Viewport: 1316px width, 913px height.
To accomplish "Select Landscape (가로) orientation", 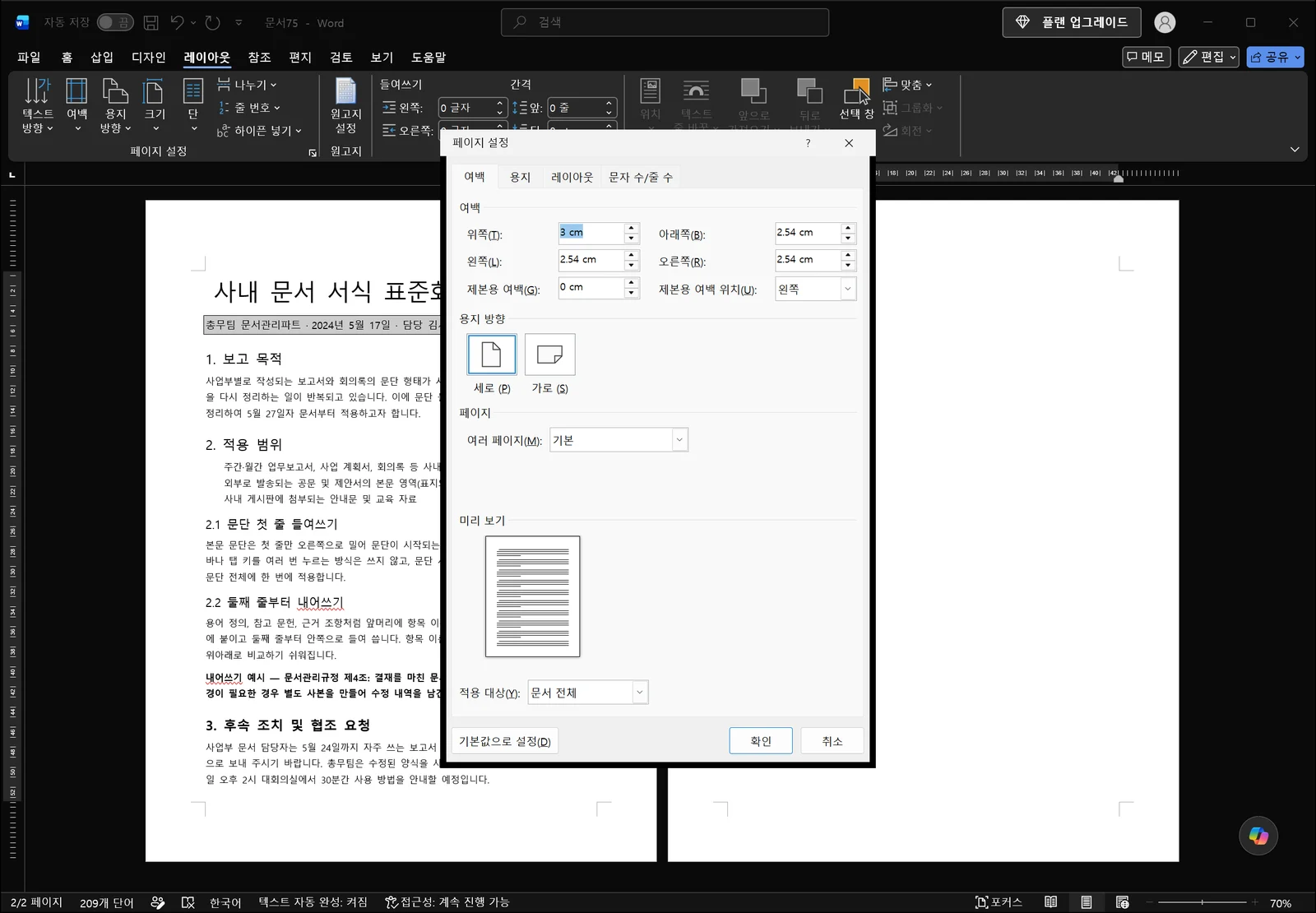I will [x=549, y=355].
